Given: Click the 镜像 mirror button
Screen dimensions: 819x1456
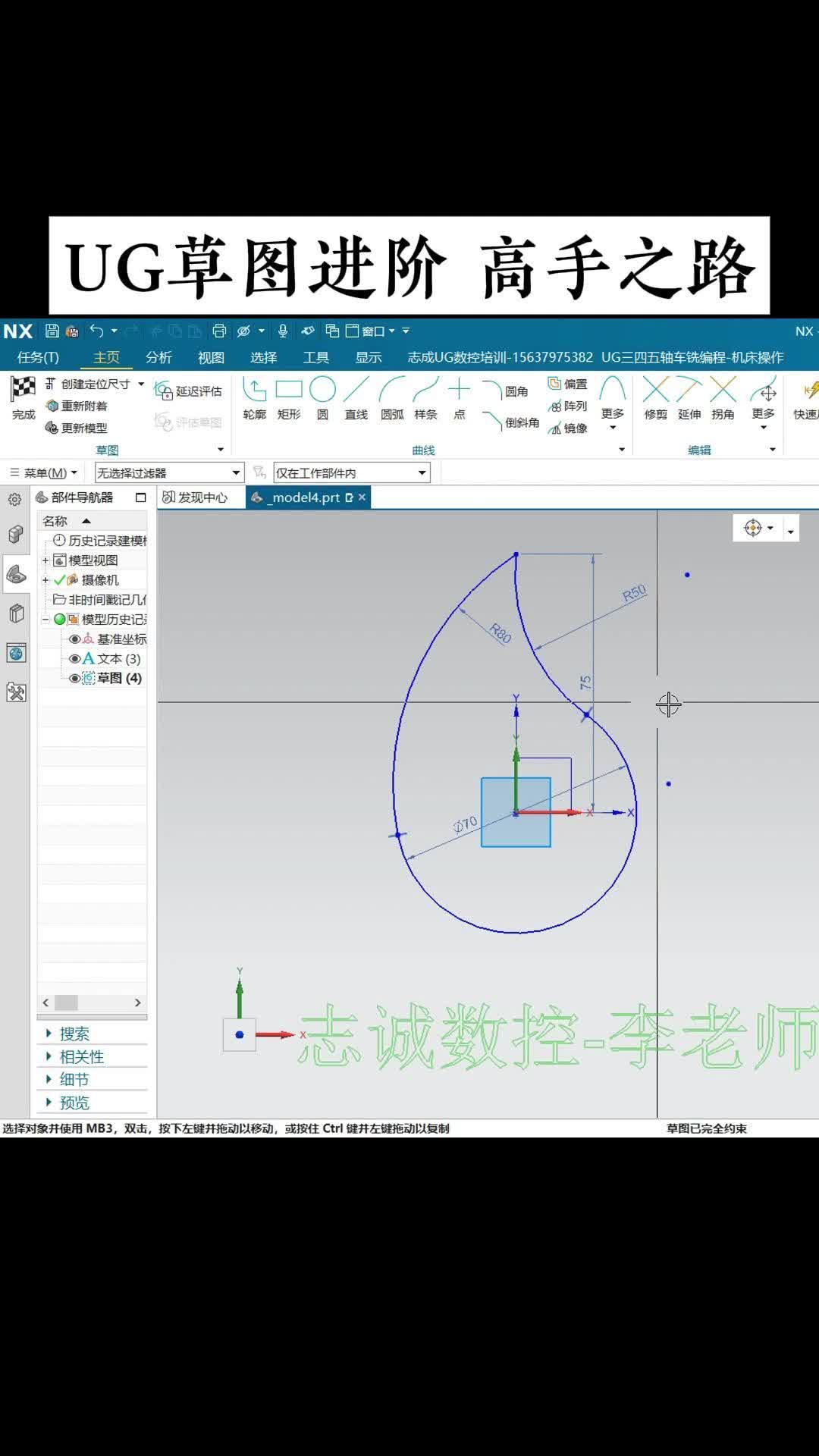Looking at the screenshot, I should tap(568, 428).
